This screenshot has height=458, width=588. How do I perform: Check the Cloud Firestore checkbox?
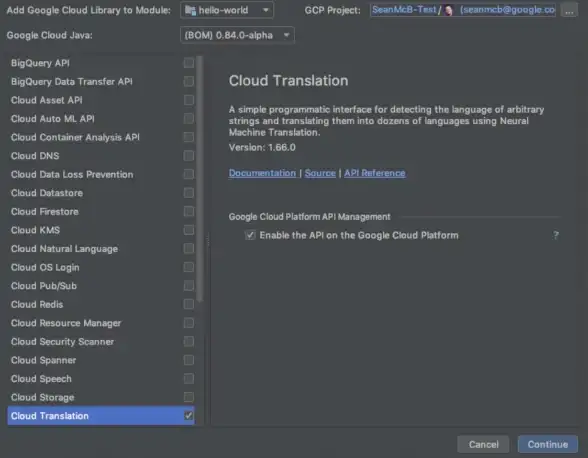point(189,211)
